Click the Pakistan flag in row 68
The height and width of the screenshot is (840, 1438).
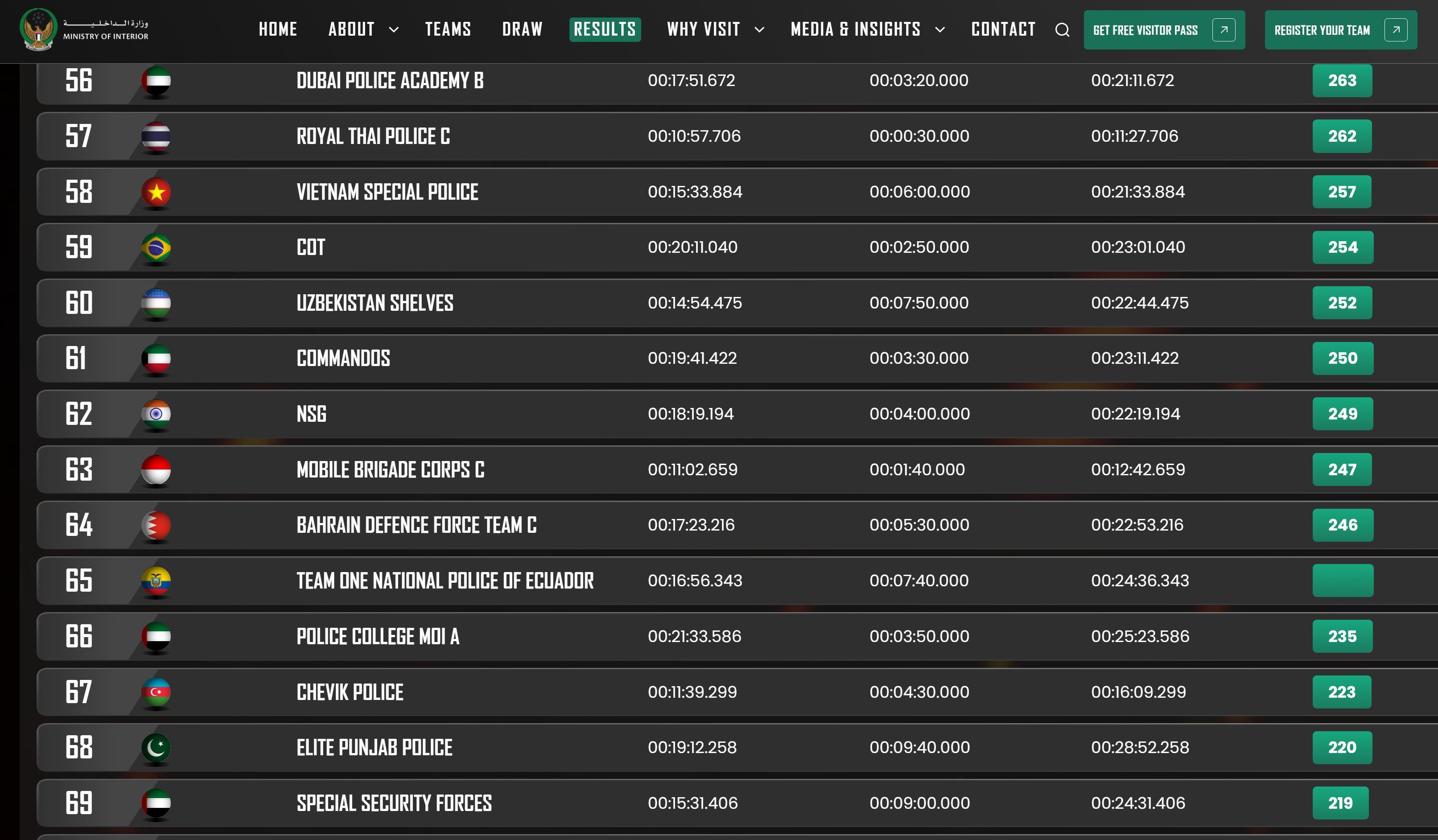point(156,748)
